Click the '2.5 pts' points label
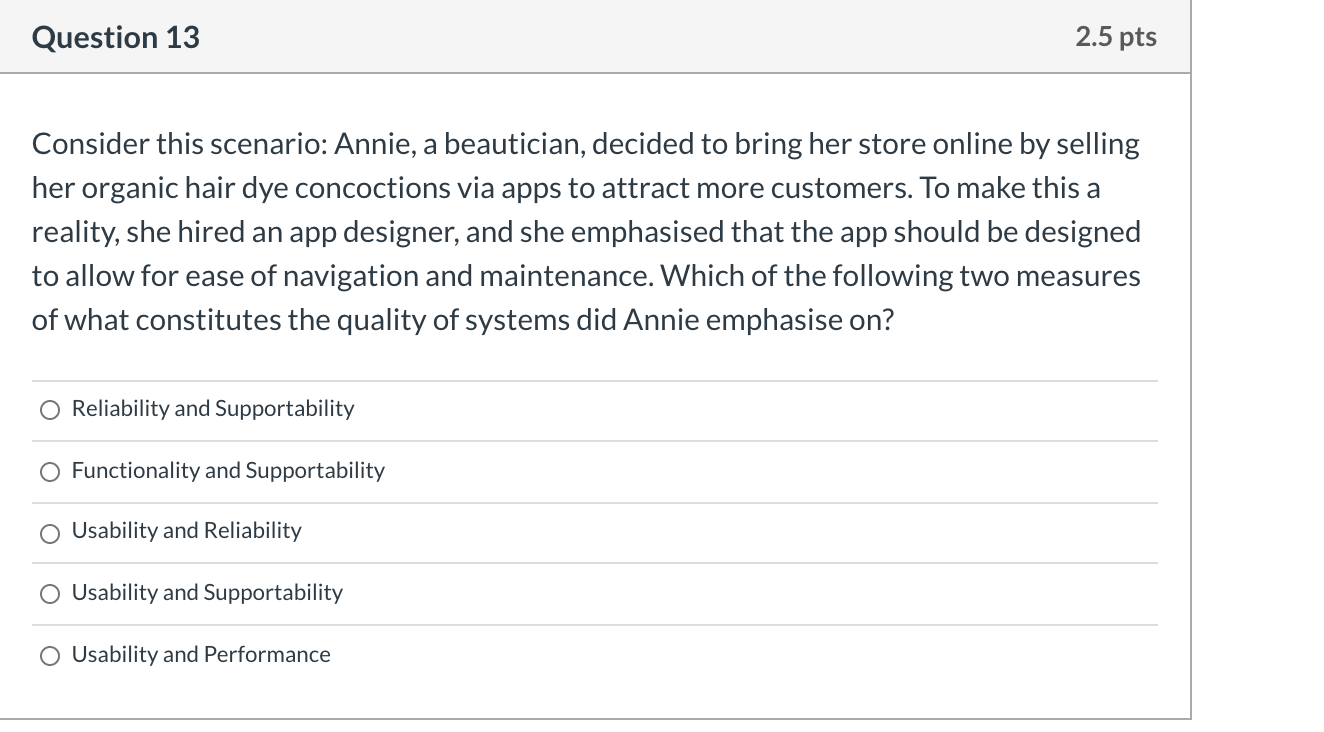1324x732 pixels. pos(1116,37)
